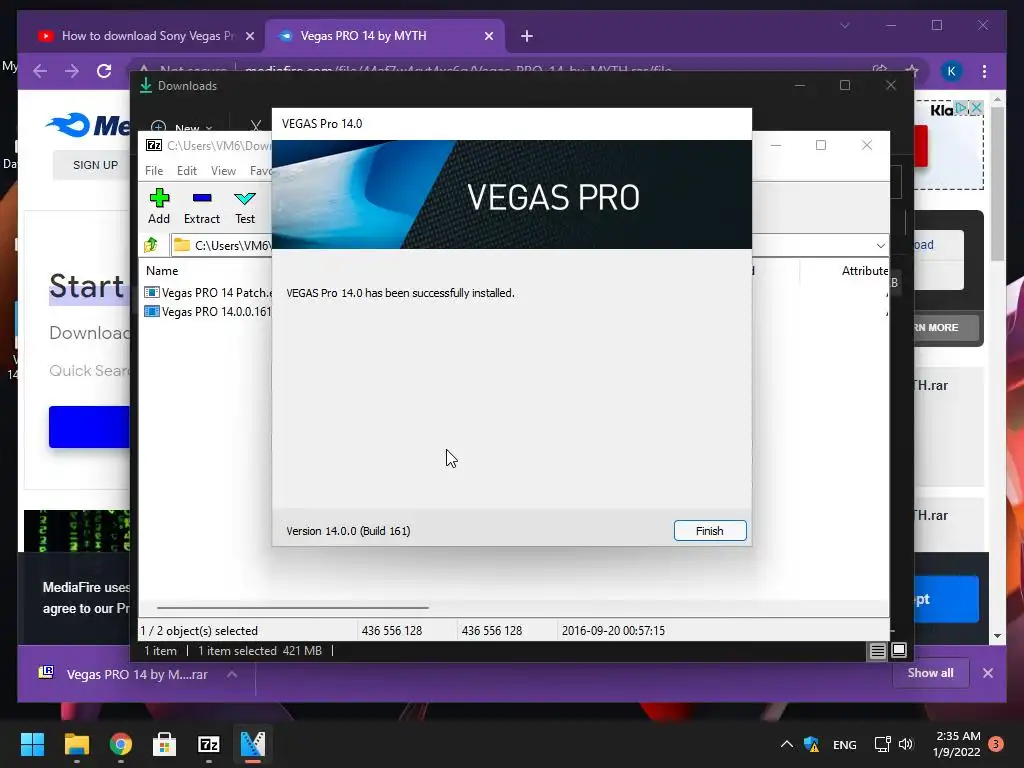Viewport: 1024px width, 768px height.
Task: Open downloaded Vegas PRO 14 rar file
Action: coord(124,675)
